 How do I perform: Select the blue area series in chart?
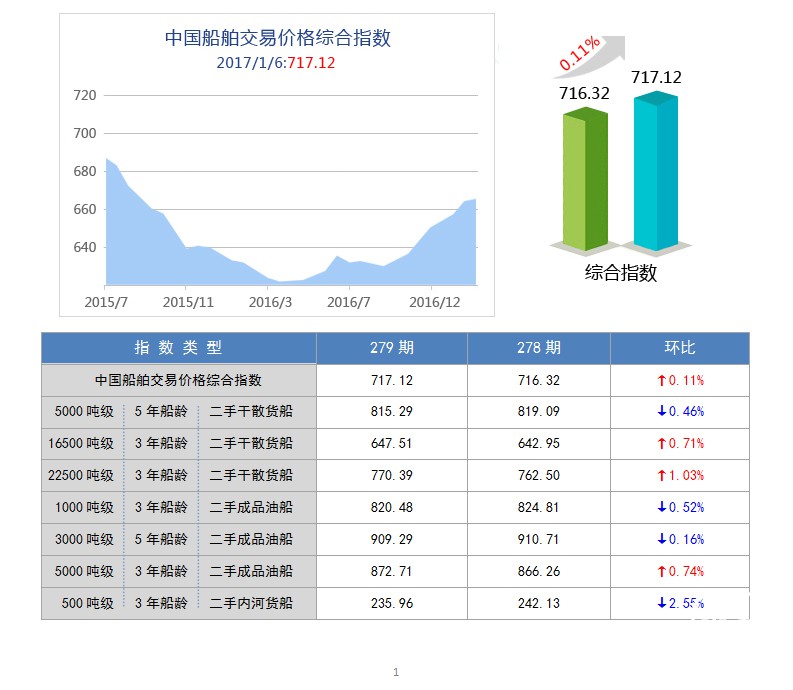(x=291, y=253)
